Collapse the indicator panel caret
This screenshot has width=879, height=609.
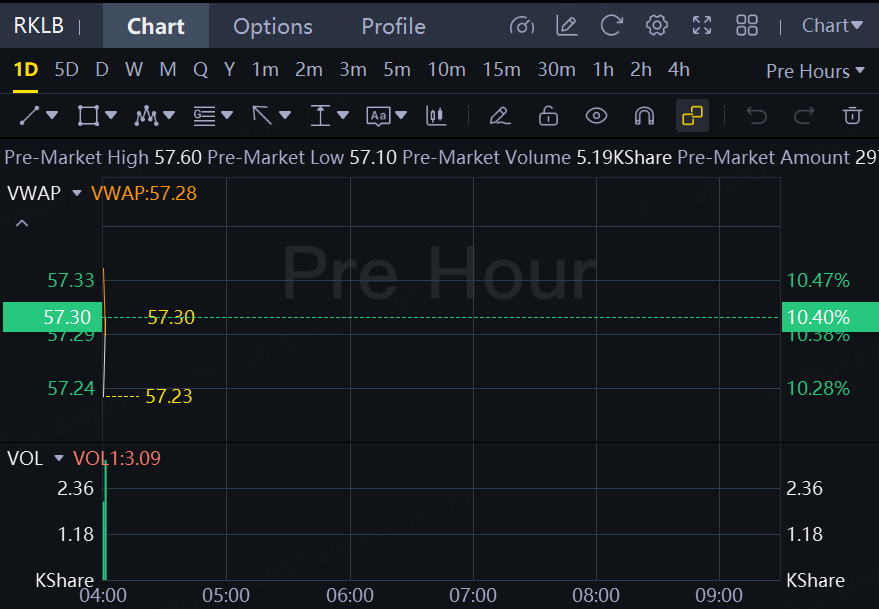[x=22, y=223]
